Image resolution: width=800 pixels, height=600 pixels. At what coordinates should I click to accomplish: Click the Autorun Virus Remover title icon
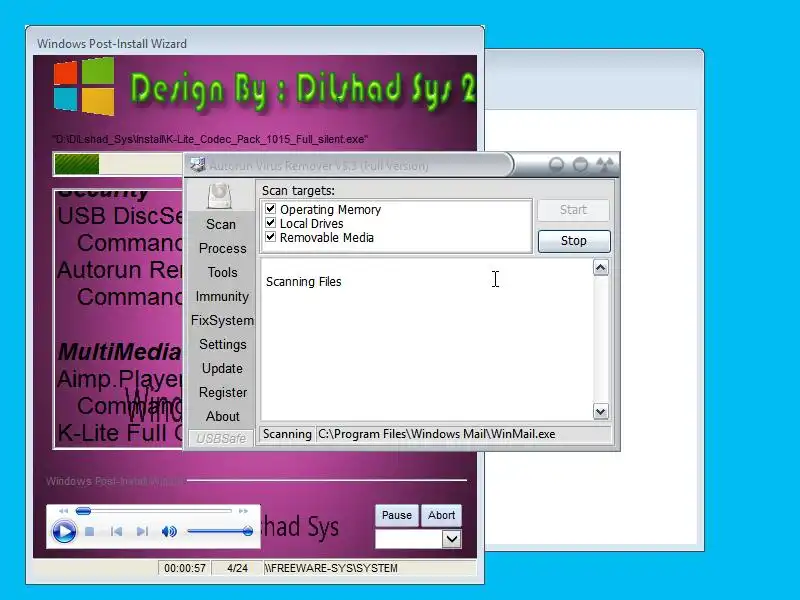(197, 165)
